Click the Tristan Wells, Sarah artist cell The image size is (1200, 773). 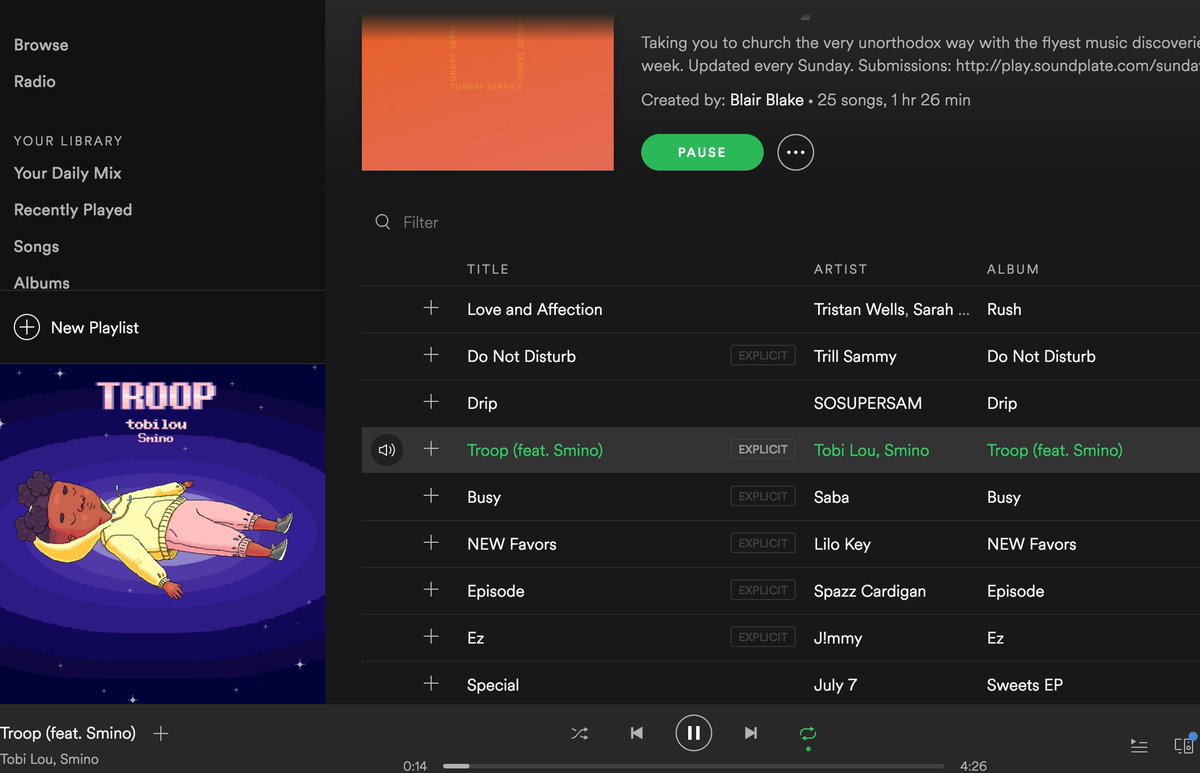point(892,309)
